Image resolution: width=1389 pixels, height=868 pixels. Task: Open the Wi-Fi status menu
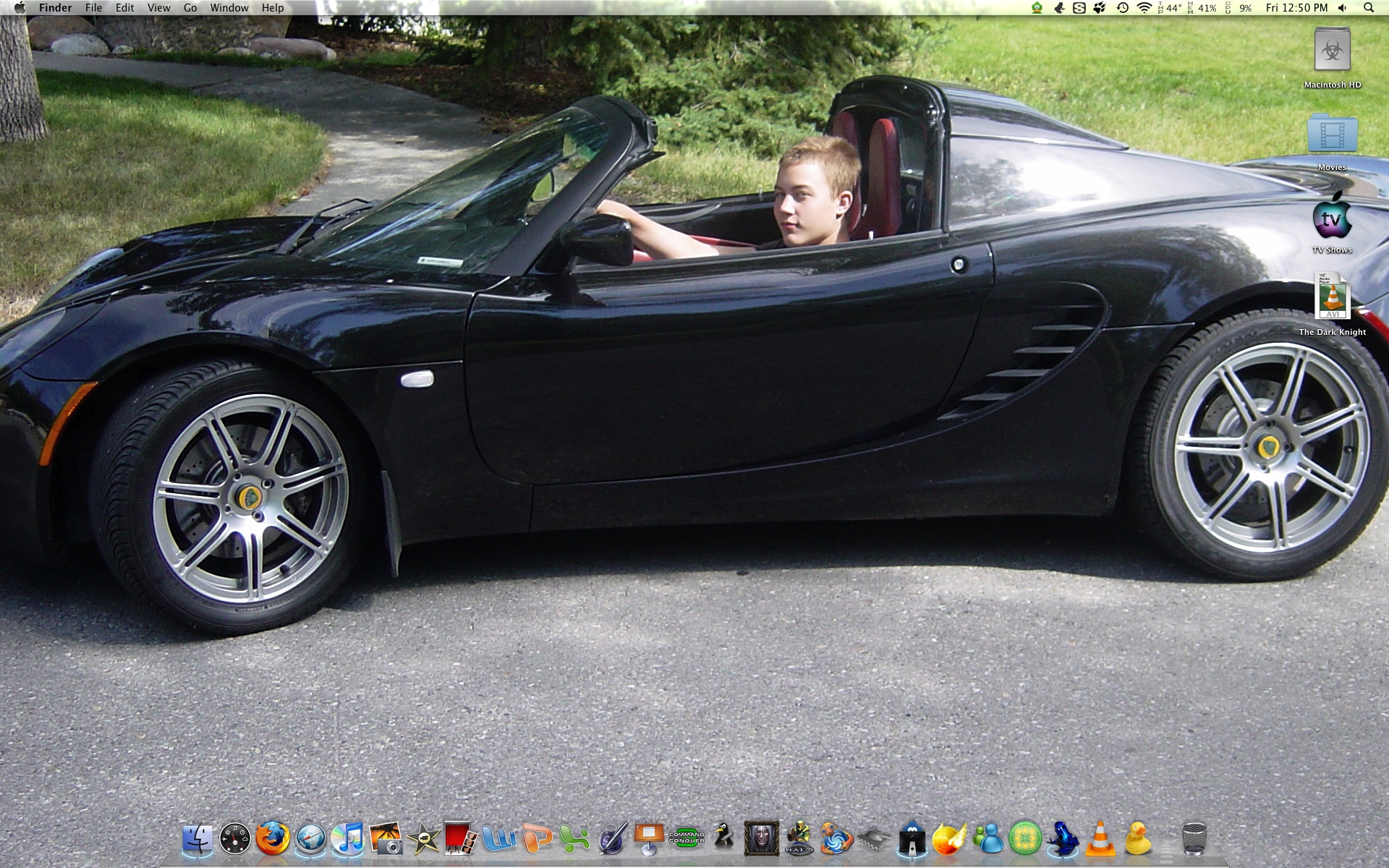pyautogui.click(x=1144, y=8)
